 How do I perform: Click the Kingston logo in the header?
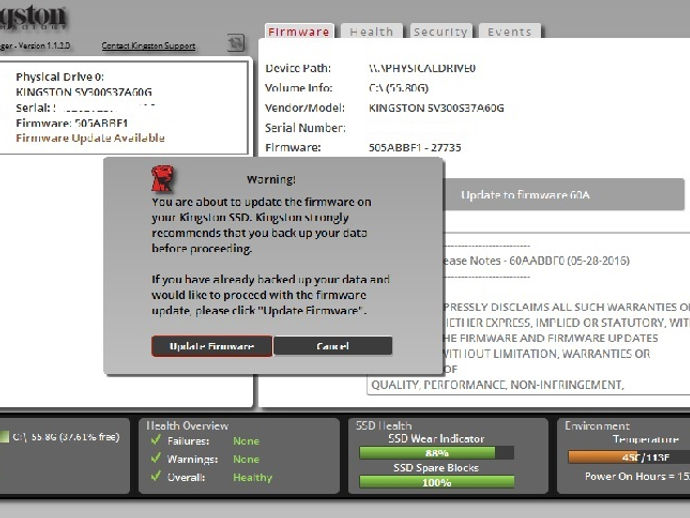point(33,18)
